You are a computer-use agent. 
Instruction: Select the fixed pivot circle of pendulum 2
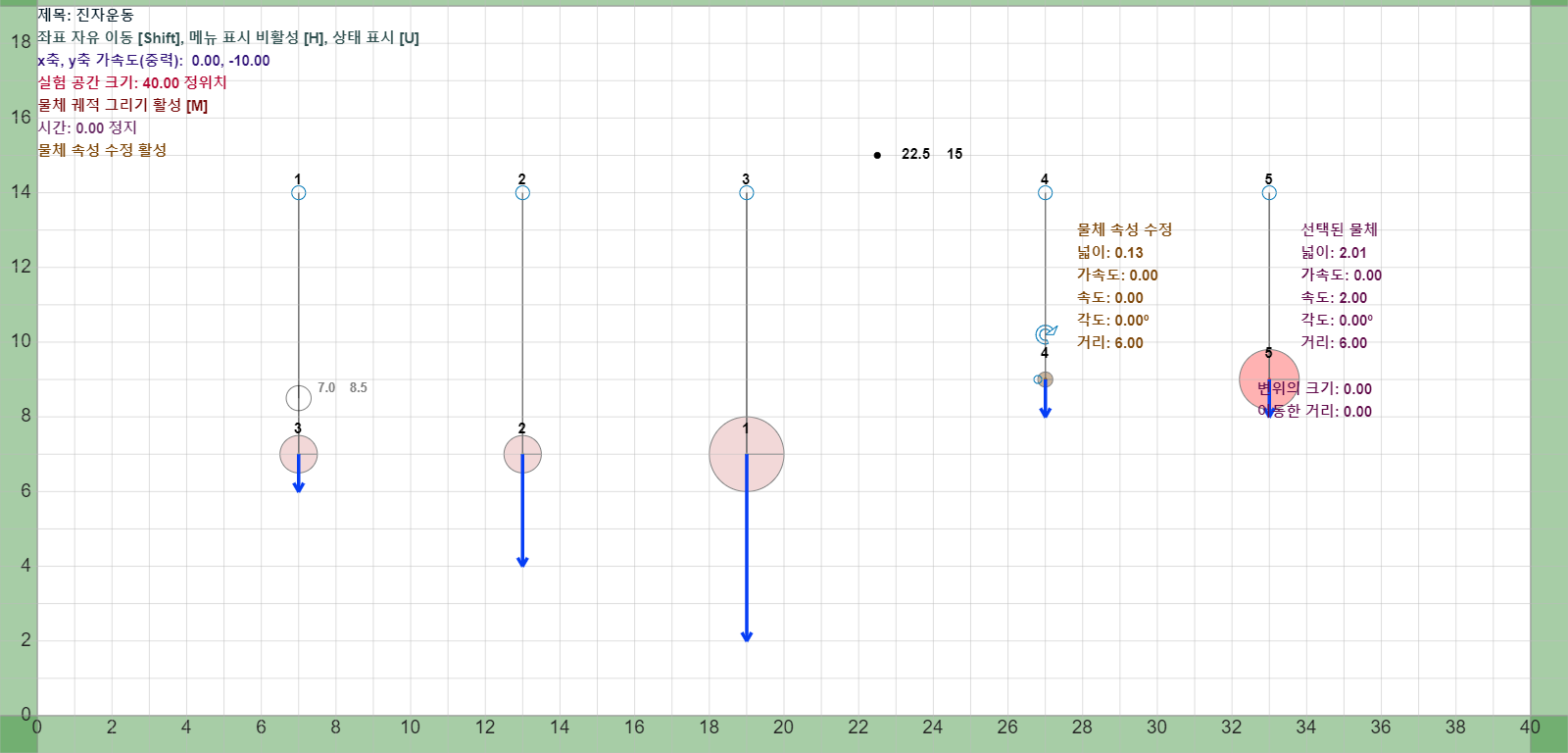pos(522,193)
